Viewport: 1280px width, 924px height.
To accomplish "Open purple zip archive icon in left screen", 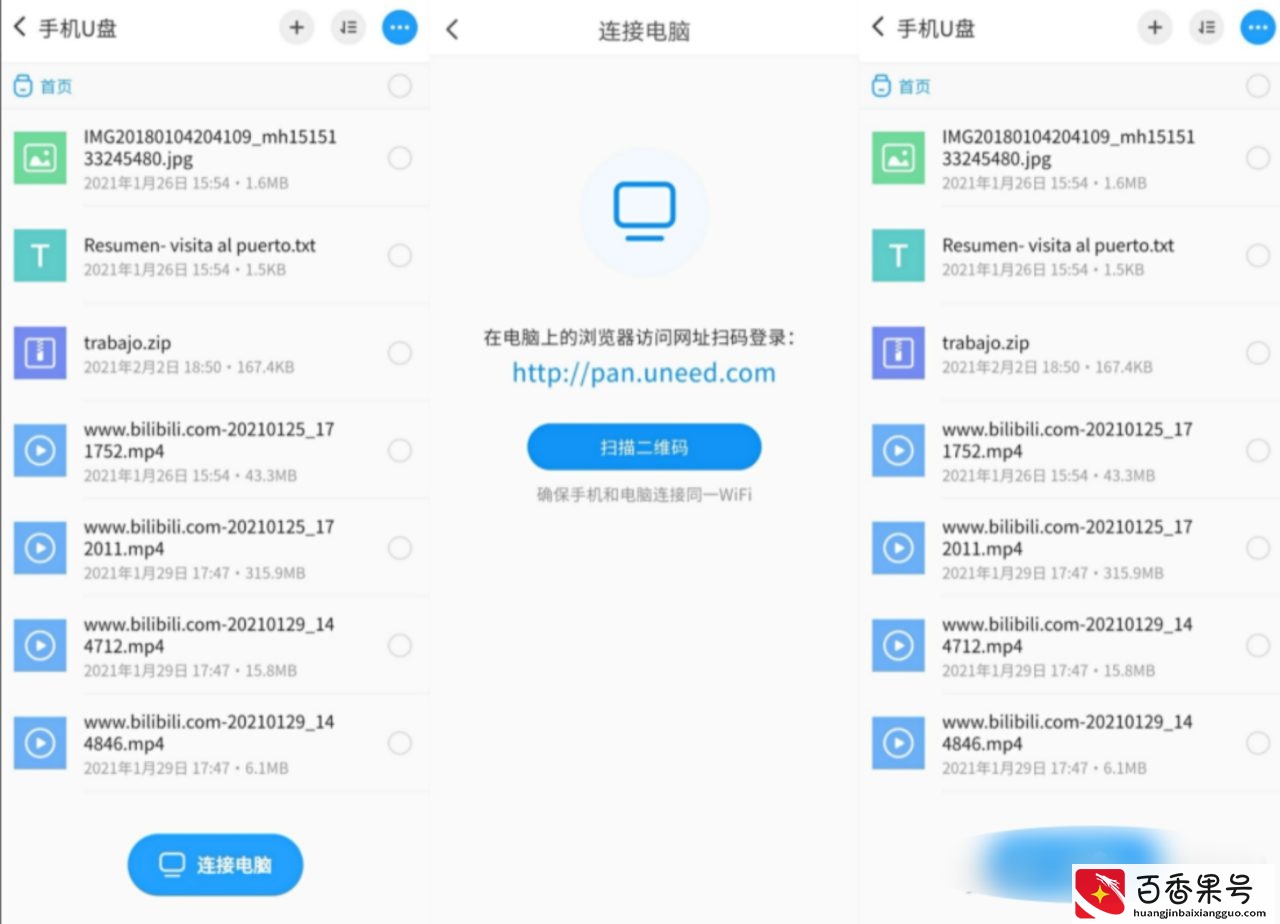I will 40,353.
